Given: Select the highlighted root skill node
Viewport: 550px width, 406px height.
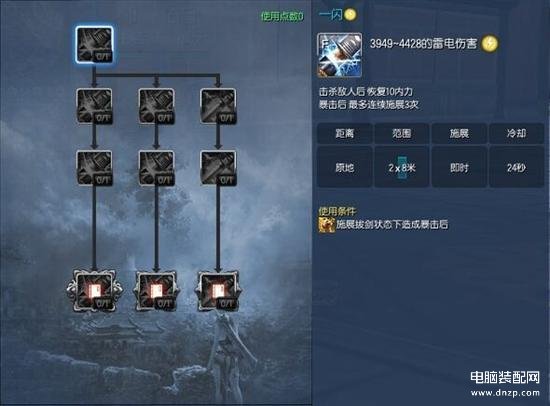Looking at the screenshot, I should point(94,45).
